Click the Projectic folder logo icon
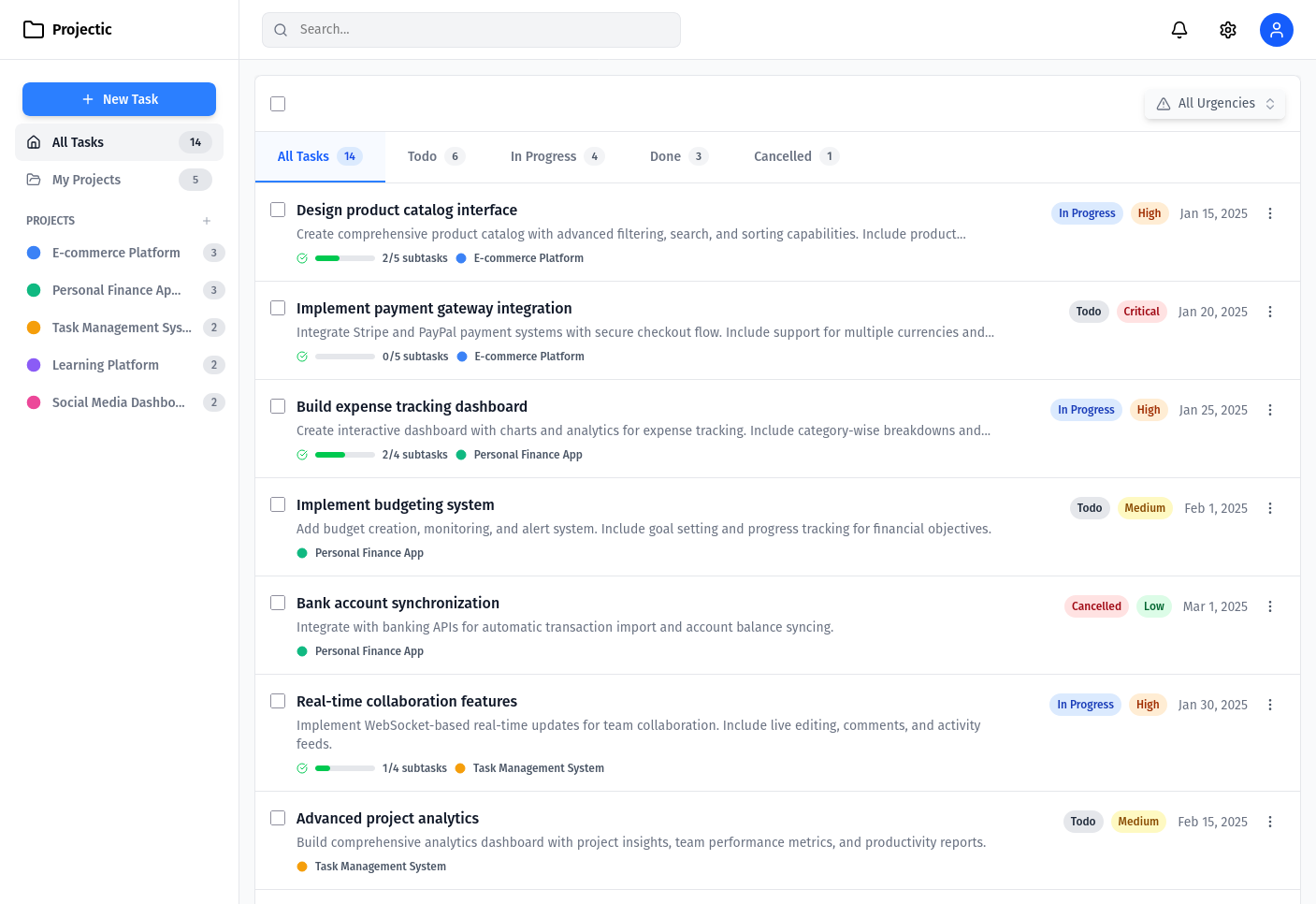Image resolution: width=1316 pixels, height=904 pixels. click(x=34, y=30)
